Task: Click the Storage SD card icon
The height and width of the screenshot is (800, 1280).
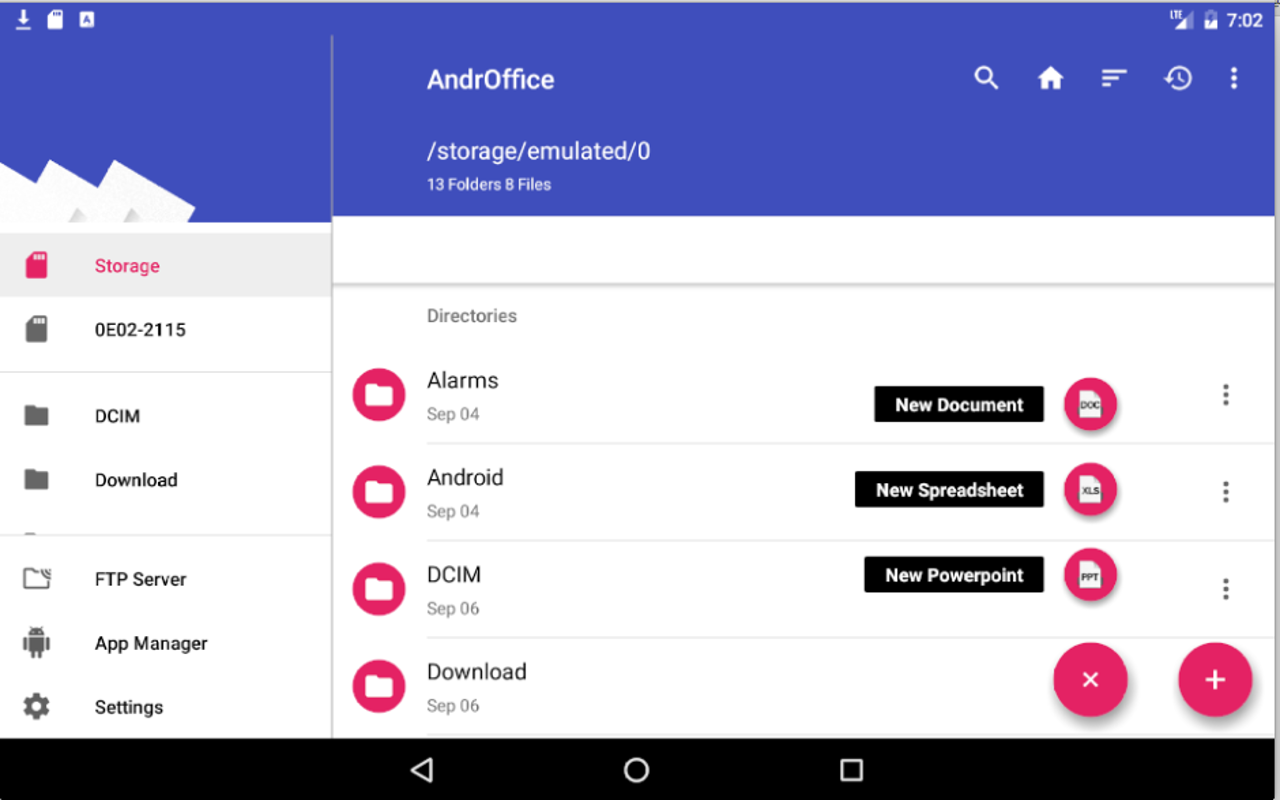Action: [37, 265]
